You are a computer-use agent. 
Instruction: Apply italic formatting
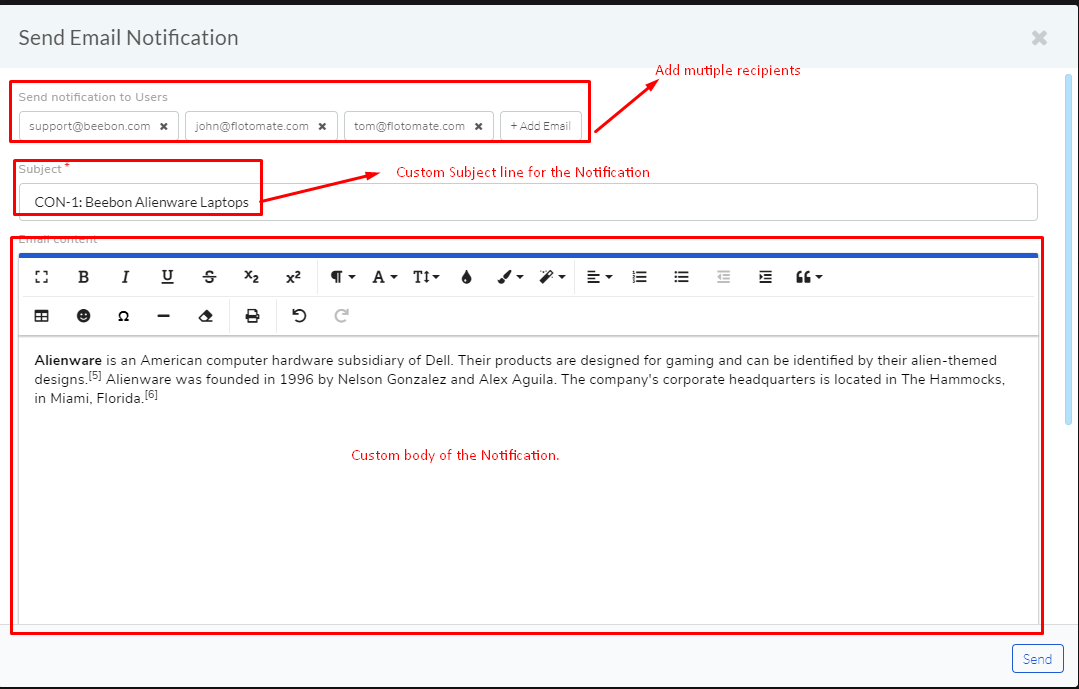tap(125, 277)
